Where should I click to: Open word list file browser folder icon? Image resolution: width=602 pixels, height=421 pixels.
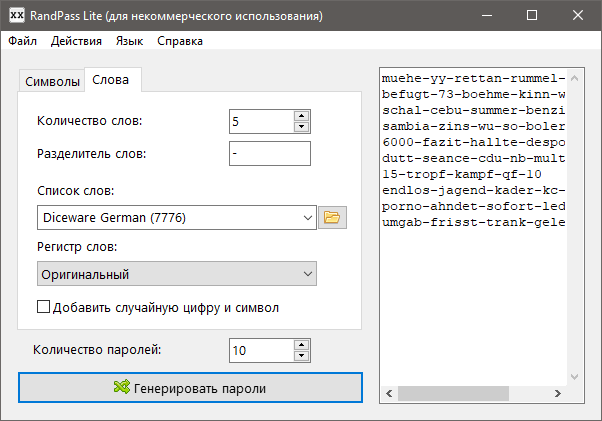(331, 217)
